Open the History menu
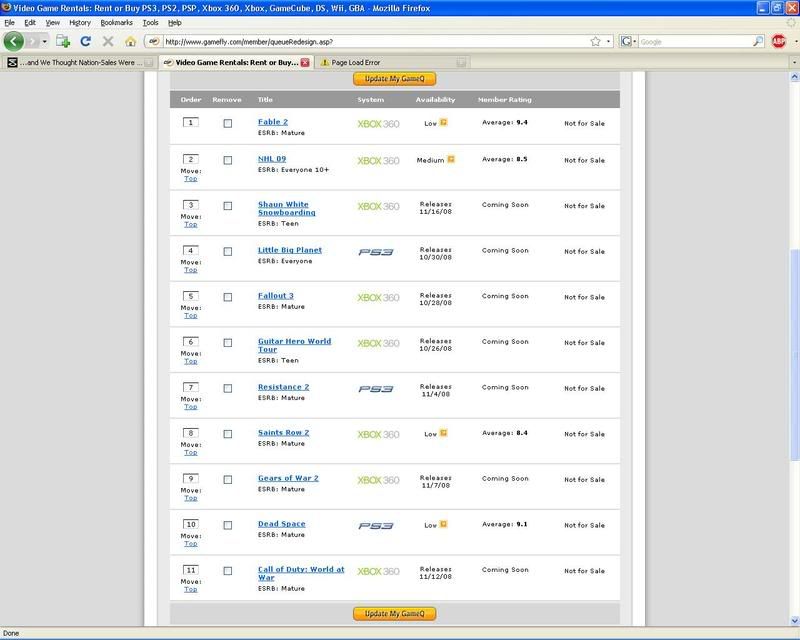Image resolution: width=800 pixels, height=640 pixels. [80, 22]
